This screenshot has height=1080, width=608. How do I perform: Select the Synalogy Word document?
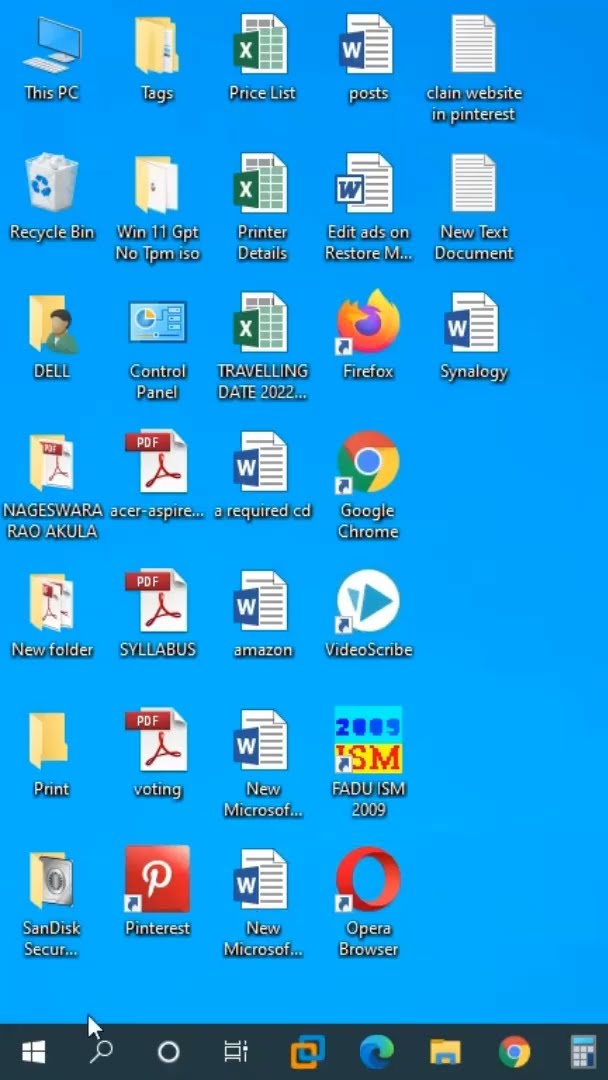point(472,322)
